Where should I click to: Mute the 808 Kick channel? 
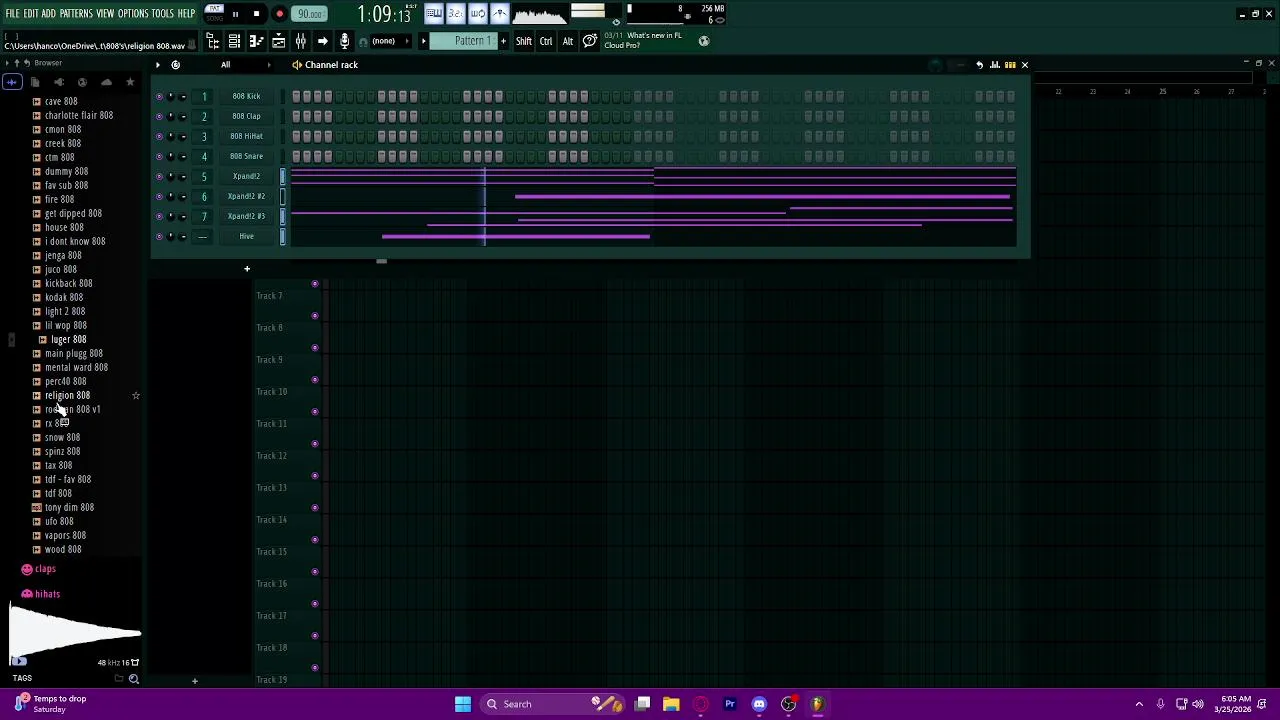coord(159,96)
